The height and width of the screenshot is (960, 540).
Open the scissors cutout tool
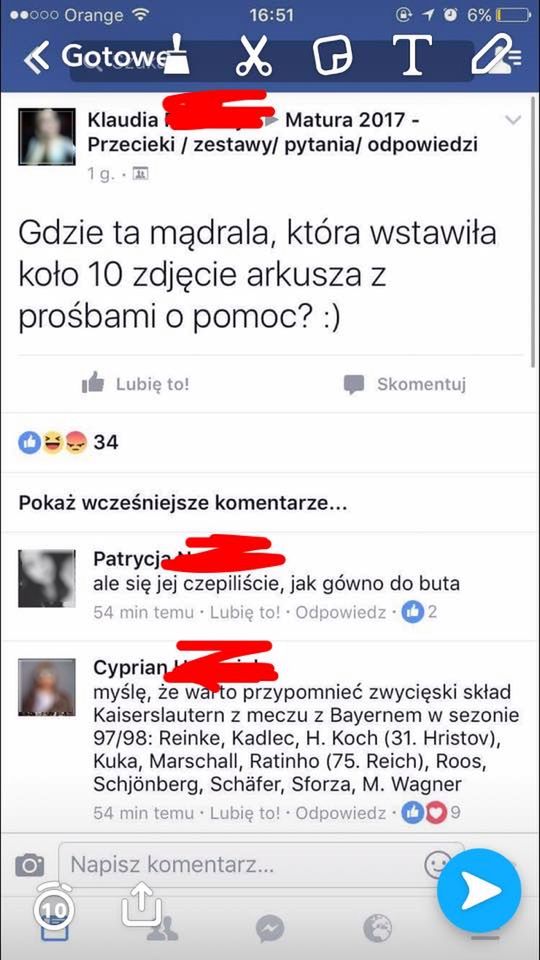[253, 55]
